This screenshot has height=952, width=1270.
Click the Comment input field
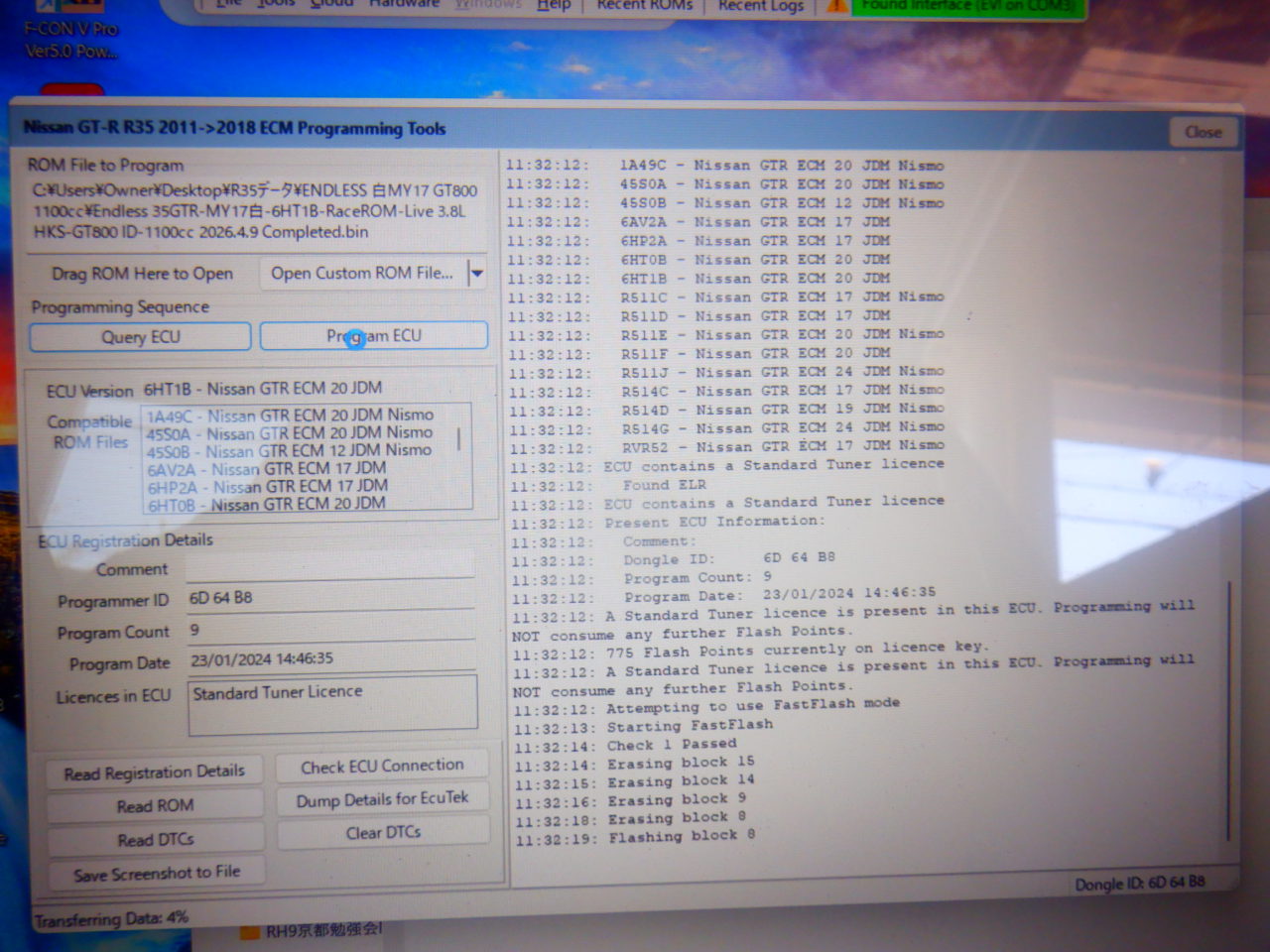point(329,567)
